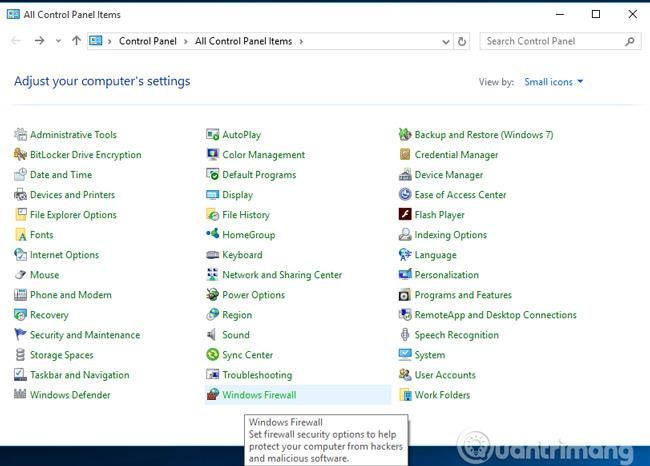Screen dimensions: 650x466
Task: Click the Speech Recognition microphone icon
Action: (405, 335)
